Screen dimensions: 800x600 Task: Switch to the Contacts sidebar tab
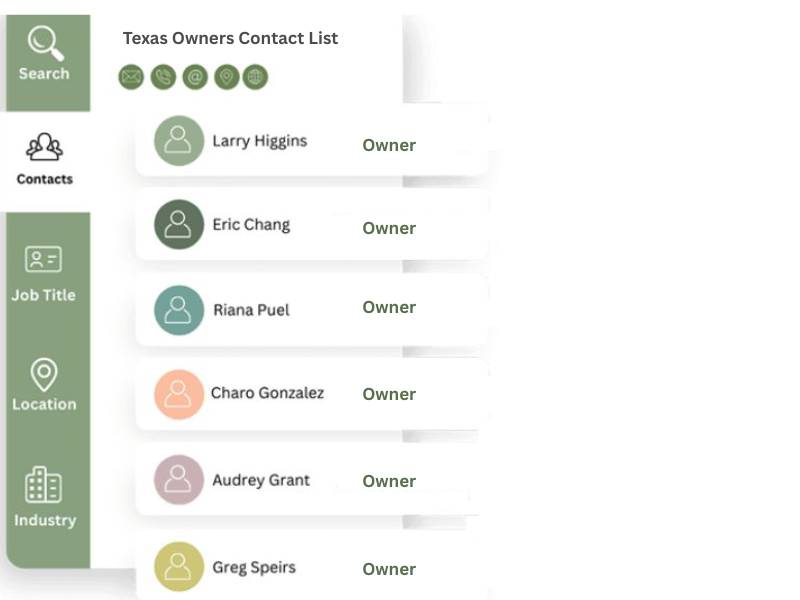[x=45, y=160]
